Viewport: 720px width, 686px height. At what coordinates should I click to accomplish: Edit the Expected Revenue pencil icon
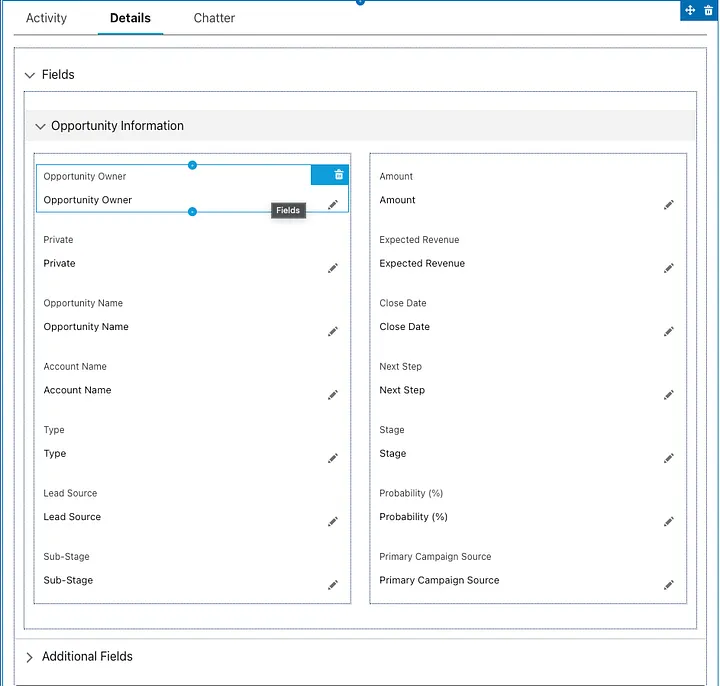pos(669,268)
